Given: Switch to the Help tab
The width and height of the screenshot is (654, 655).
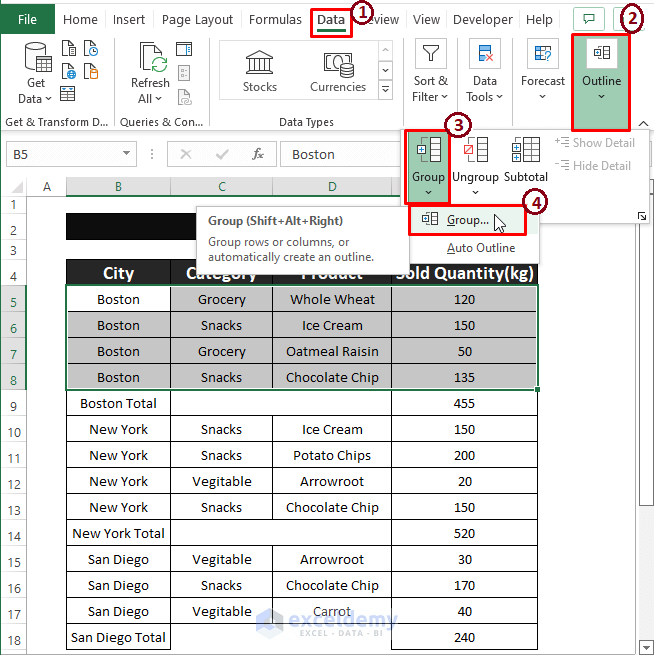Looking at the screenshot, I should (539, 20).
